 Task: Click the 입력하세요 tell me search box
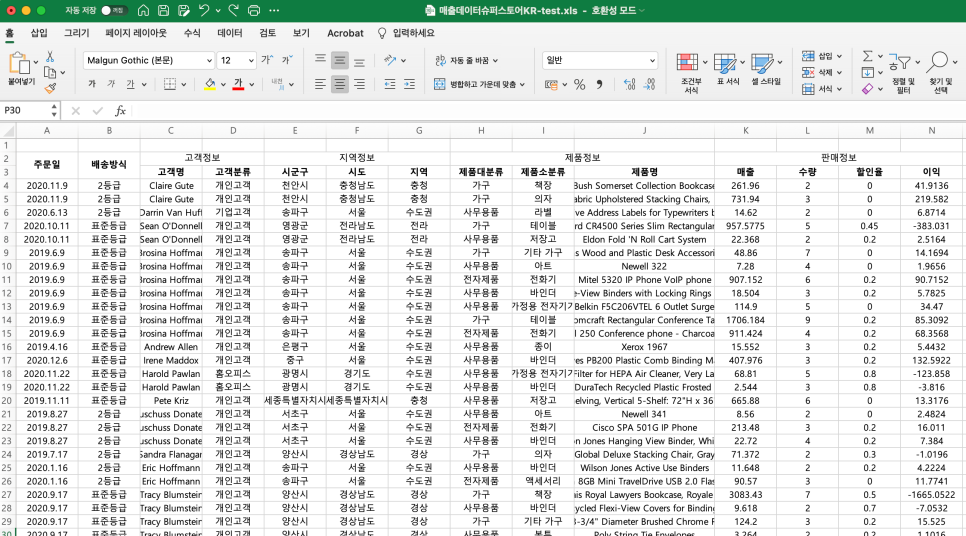coord(407,33)
